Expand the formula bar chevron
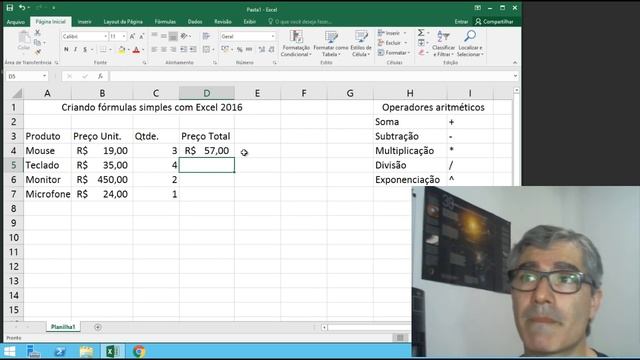Image resolution: width=640 pixels, height=360 pixels. 515,76
